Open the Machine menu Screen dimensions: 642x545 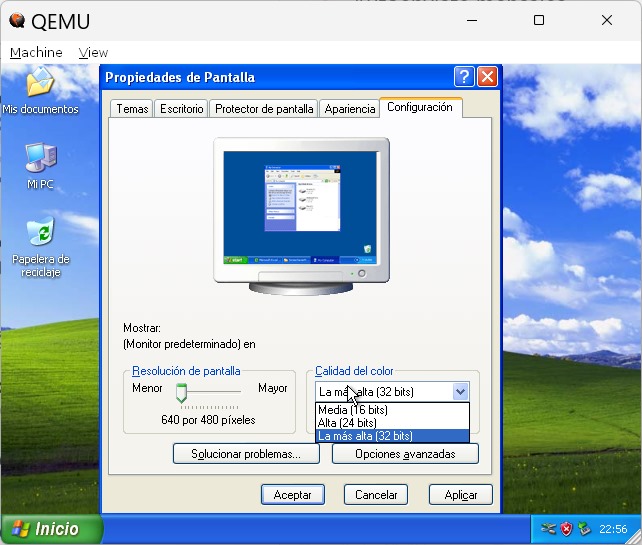tap(36, 52)
